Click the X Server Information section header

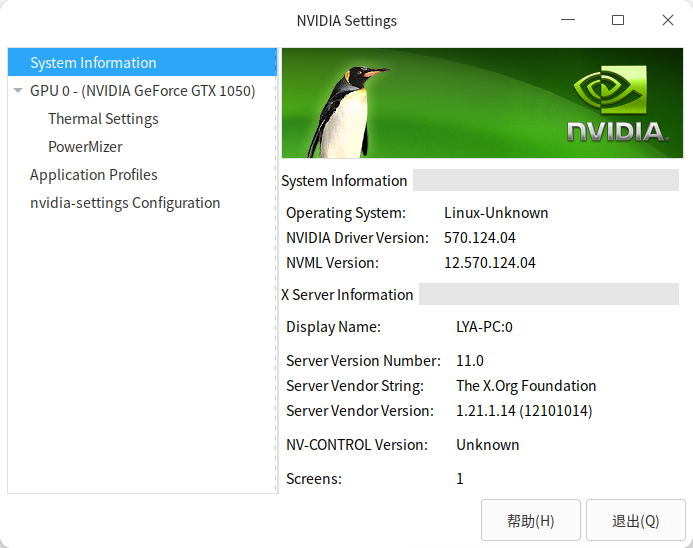pyautogui.click(x=347, y=295)
